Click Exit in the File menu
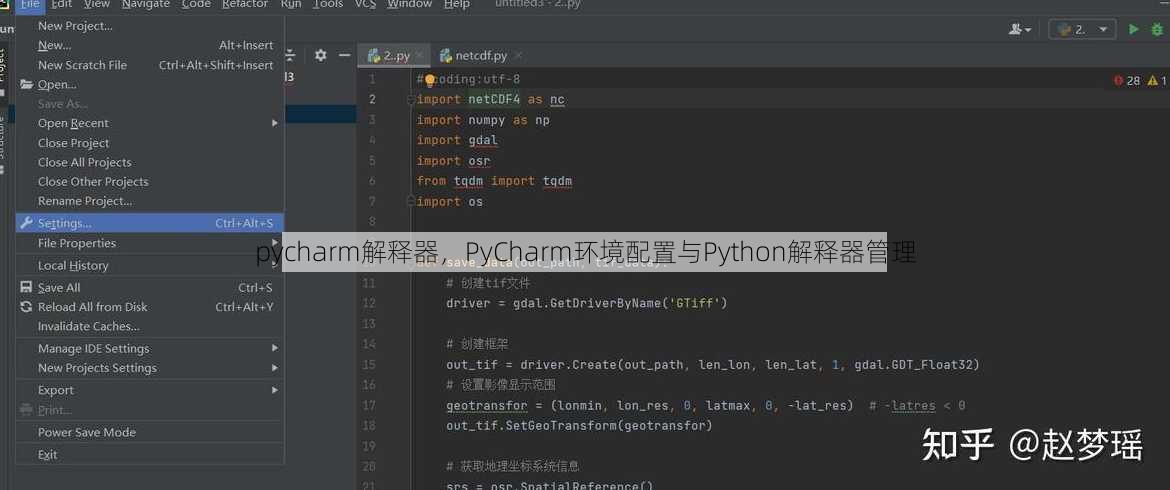The height and width of the screenshot is (490, 1170). click(x=149, y=454)
